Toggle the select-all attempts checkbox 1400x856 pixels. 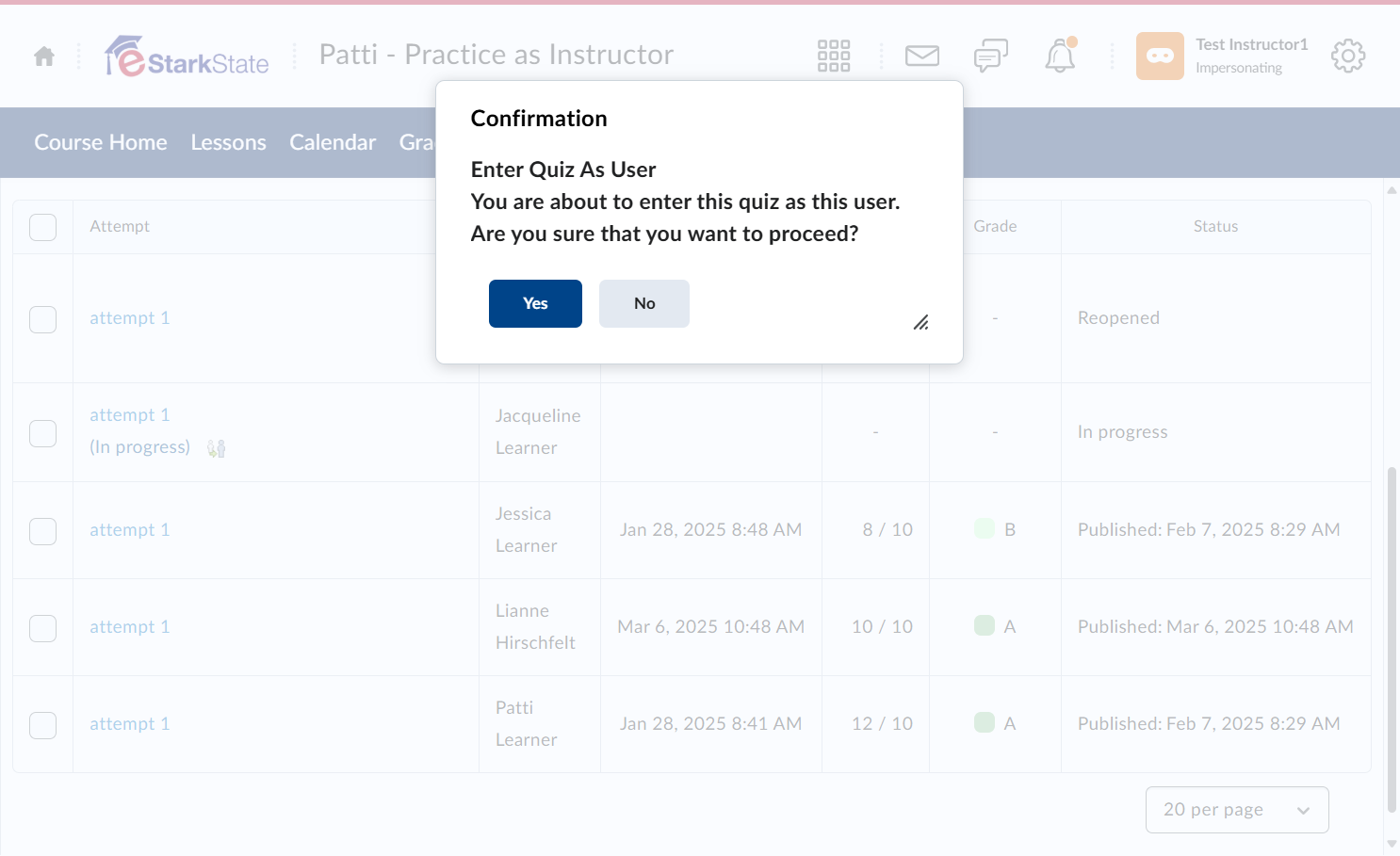[42, 227]
